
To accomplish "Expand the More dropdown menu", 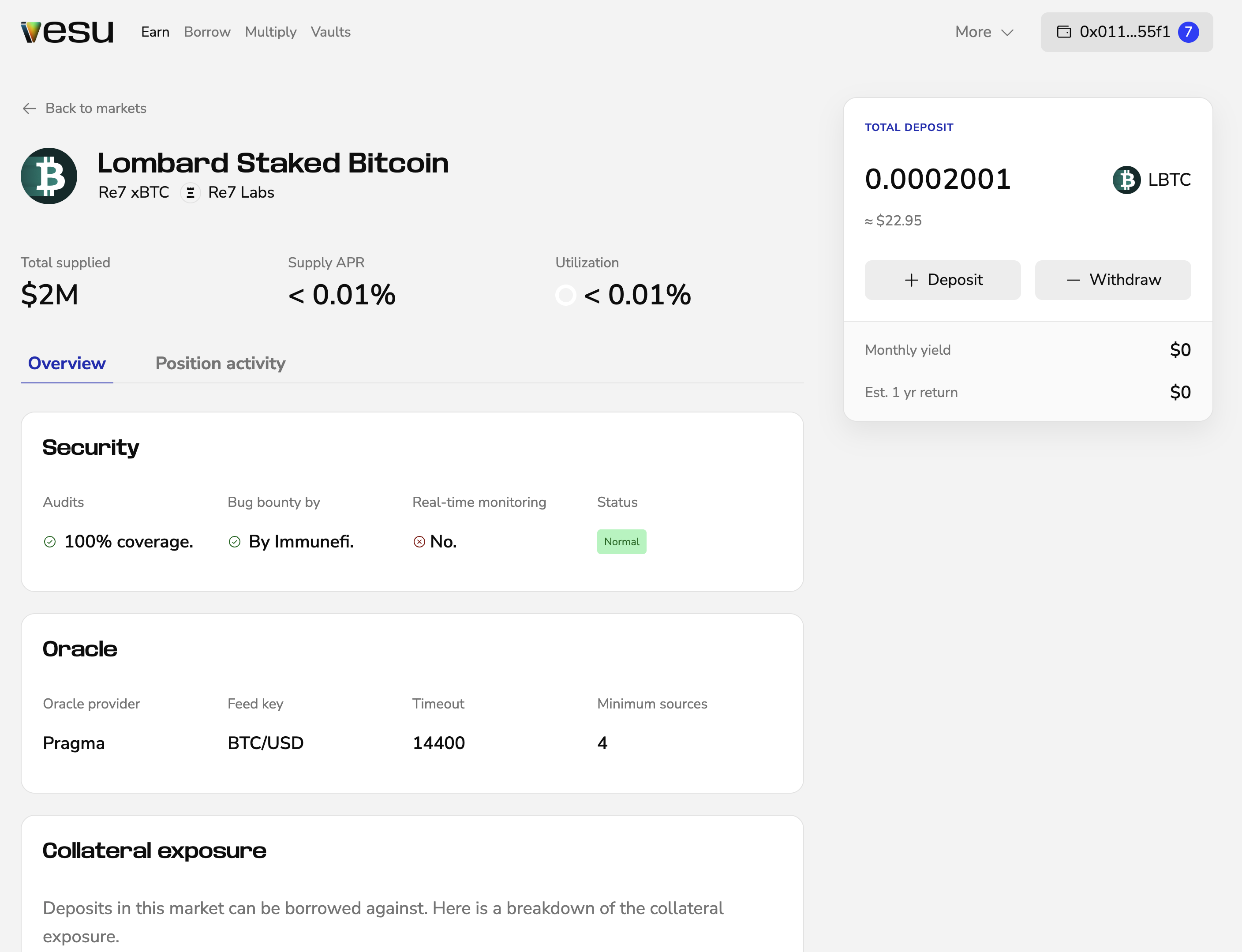I will tap(973, 32).
